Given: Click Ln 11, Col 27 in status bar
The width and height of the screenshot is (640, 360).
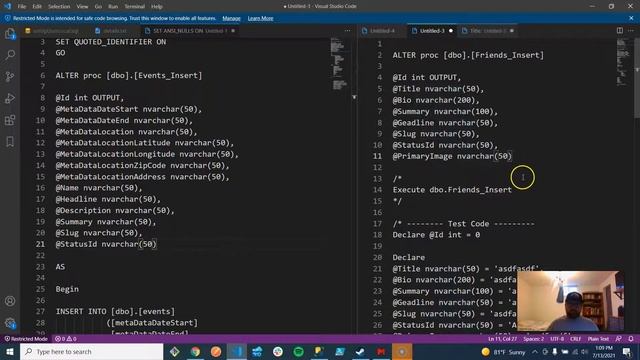Looking at the screenshot, I should pyautogui.click(x=502, y=339).
